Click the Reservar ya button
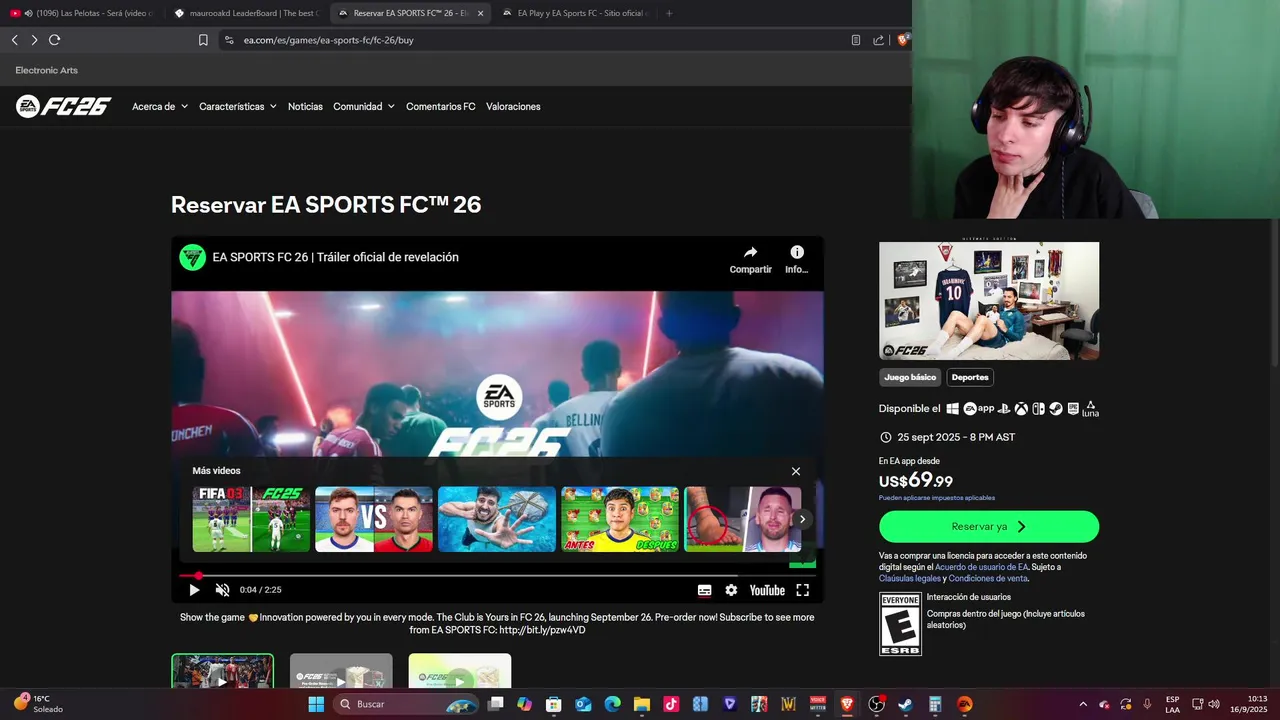This screenshot has width=1280, height=720. pos(989,526)
